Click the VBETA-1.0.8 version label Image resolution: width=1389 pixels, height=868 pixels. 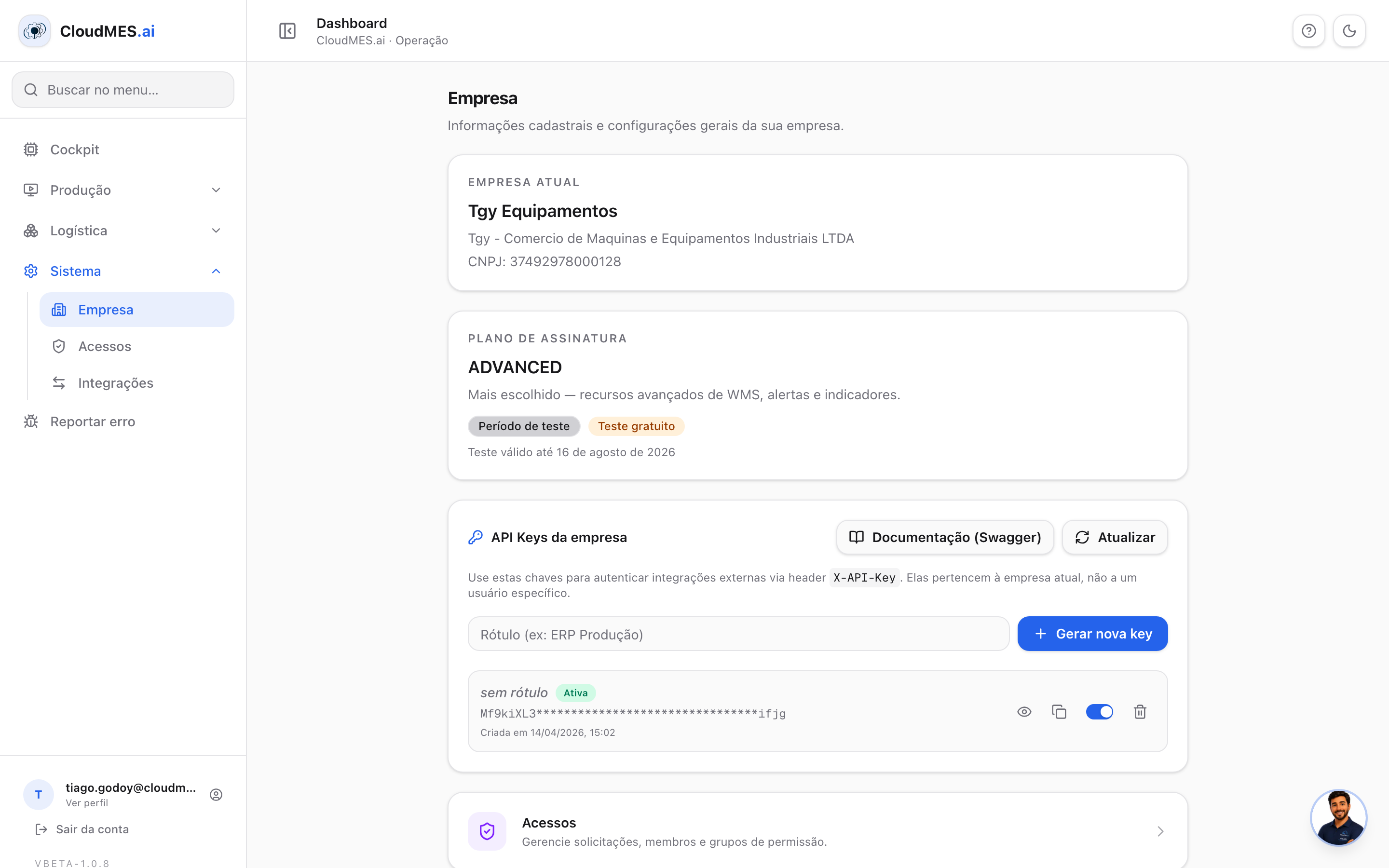72,863
